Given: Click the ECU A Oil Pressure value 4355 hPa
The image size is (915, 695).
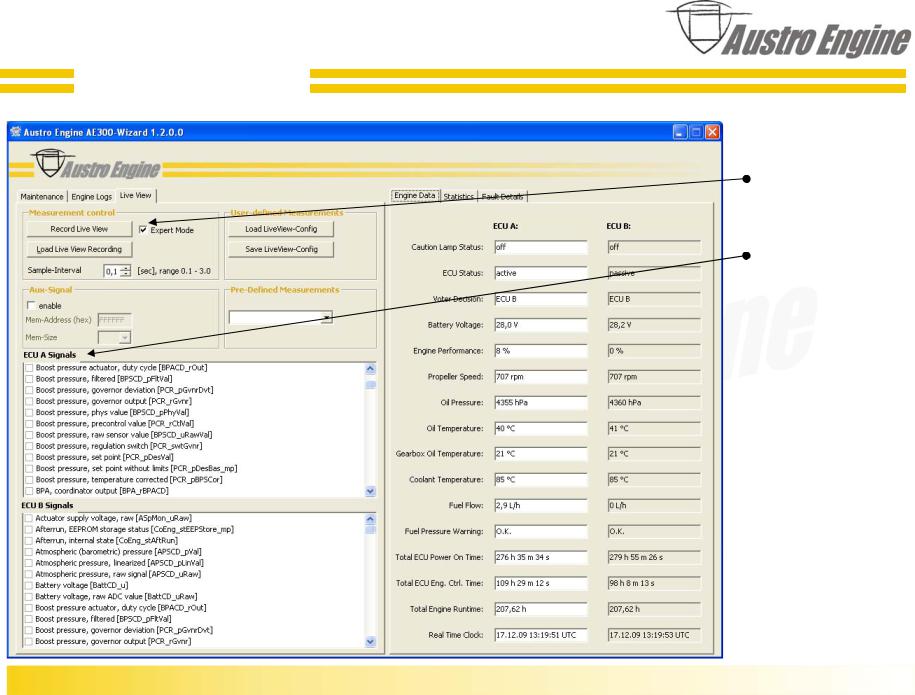Looking at the screenshot, I should pos(540,403).
